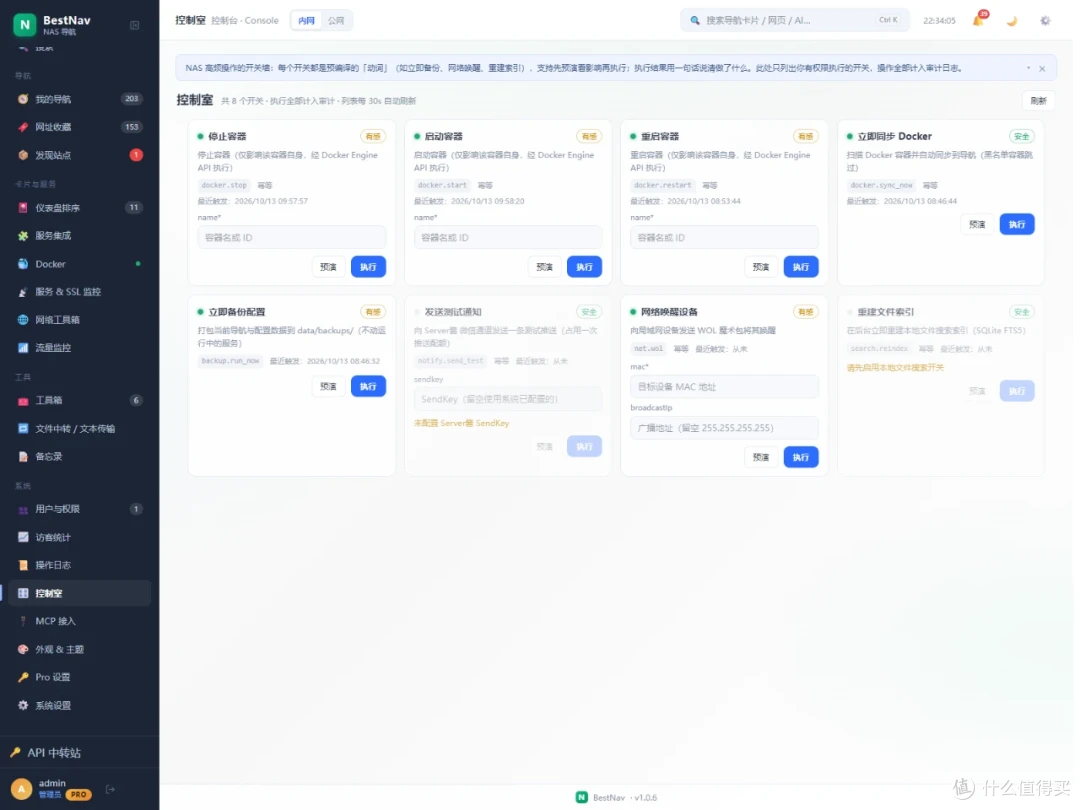
Task: Type container name in 停止容器 name field
Action: tap(291, 238)
